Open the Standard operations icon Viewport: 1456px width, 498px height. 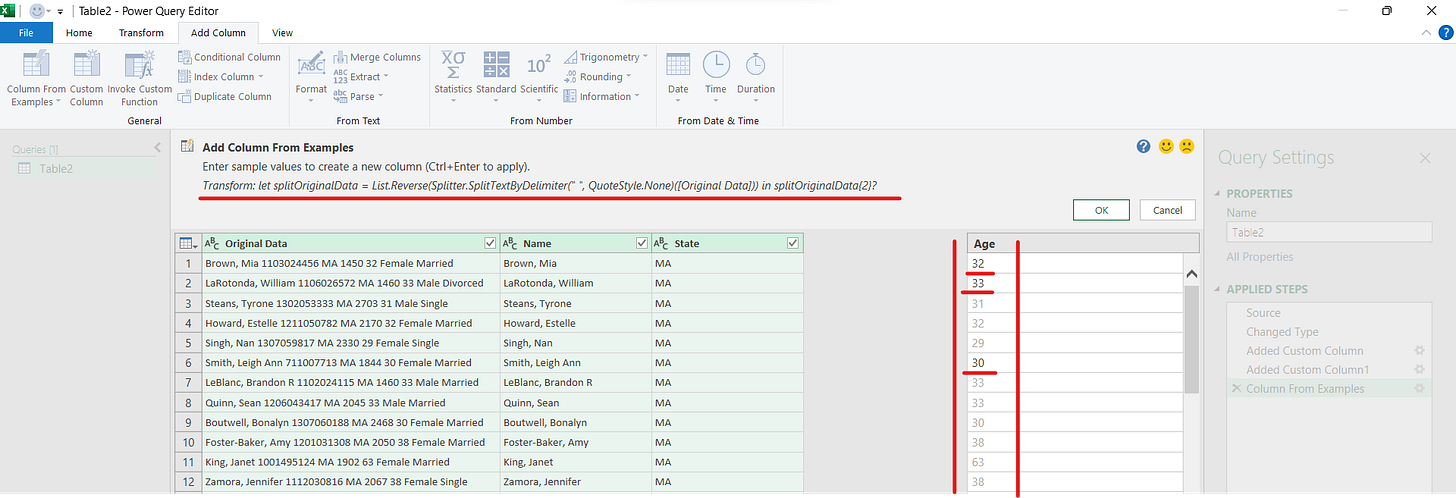click(496, 64)
